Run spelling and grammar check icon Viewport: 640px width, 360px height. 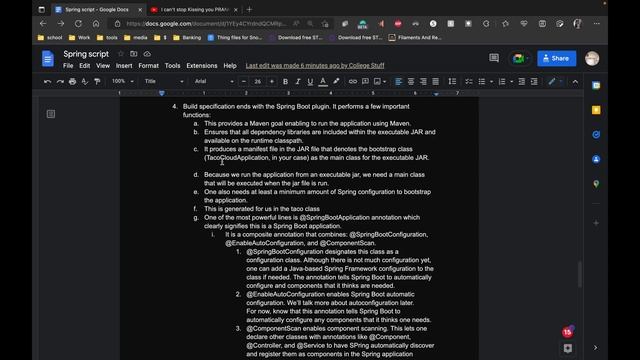pos(84,82)
